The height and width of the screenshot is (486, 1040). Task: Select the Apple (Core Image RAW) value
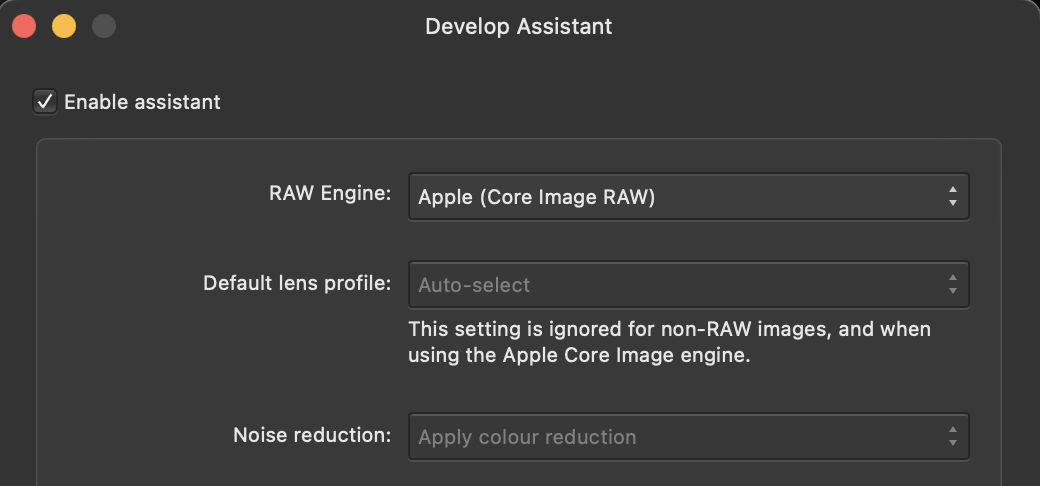click(537, 197)
